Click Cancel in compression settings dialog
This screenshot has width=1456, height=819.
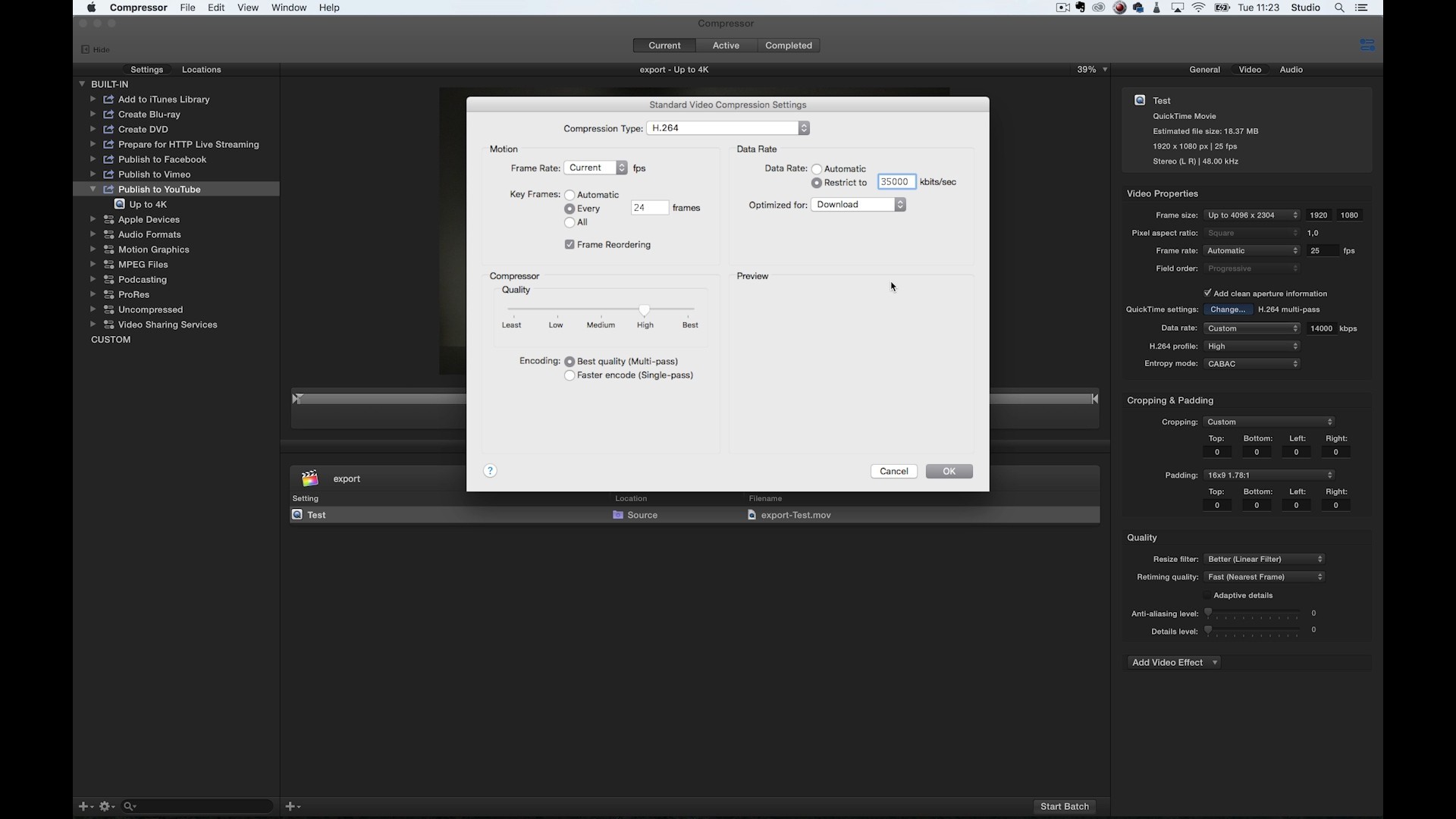894,471
